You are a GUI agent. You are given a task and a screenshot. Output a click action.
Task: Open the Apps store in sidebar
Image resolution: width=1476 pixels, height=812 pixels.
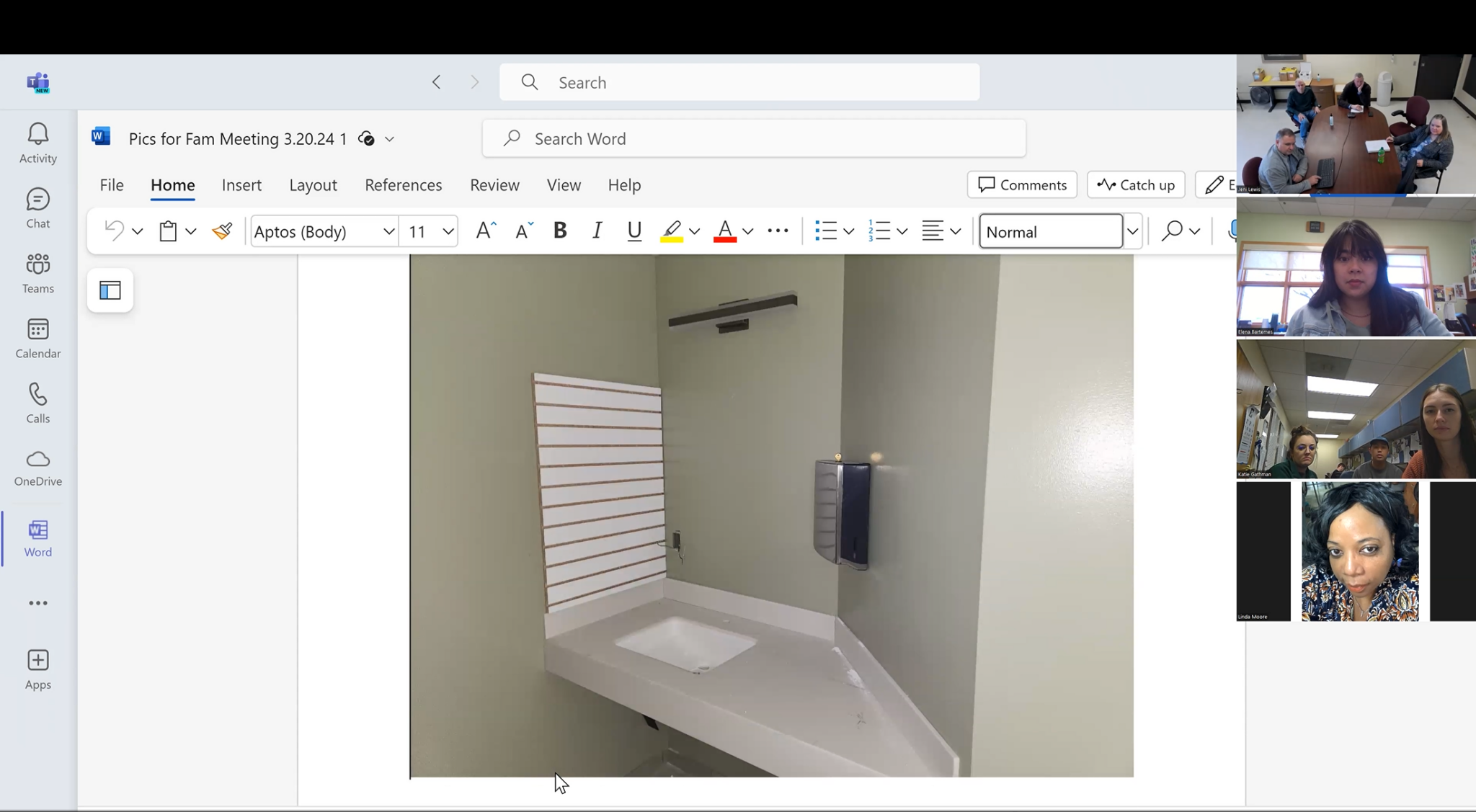[38, 669]
